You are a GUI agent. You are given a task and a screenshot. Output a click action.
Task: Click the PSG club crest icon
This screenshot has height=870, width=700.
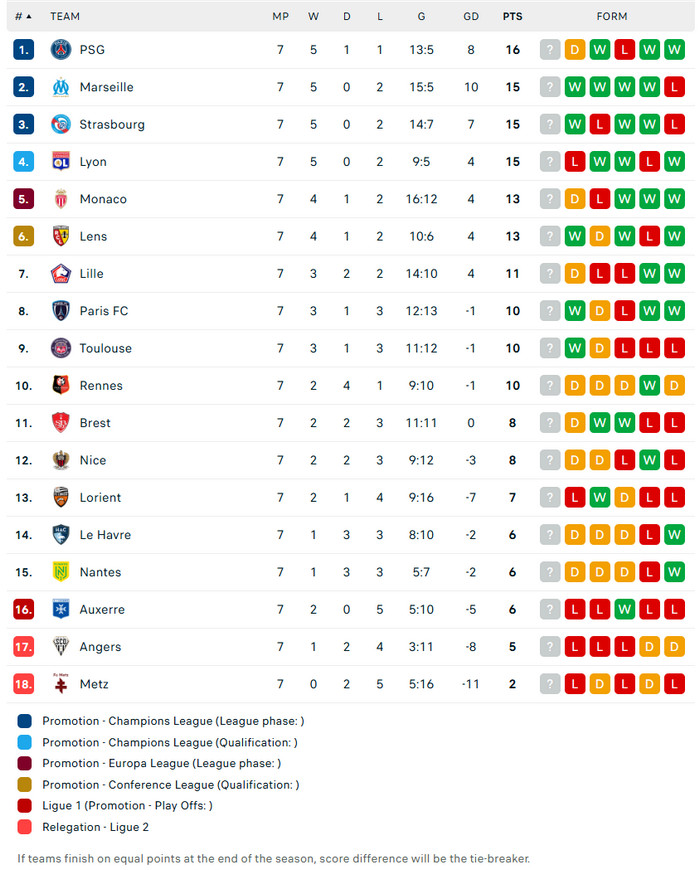coord(61,50)
